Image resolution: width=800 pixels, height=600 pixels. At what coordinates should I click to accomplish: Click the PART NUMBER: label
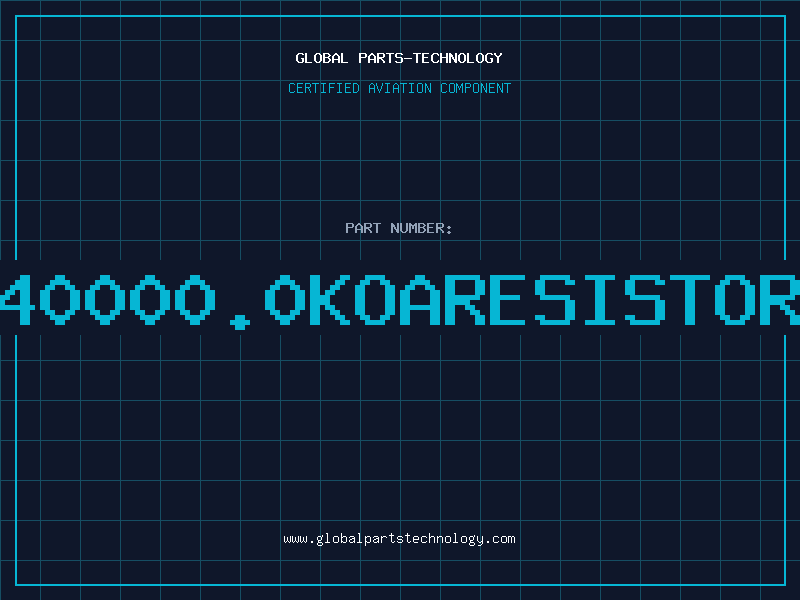pos(399,228)
